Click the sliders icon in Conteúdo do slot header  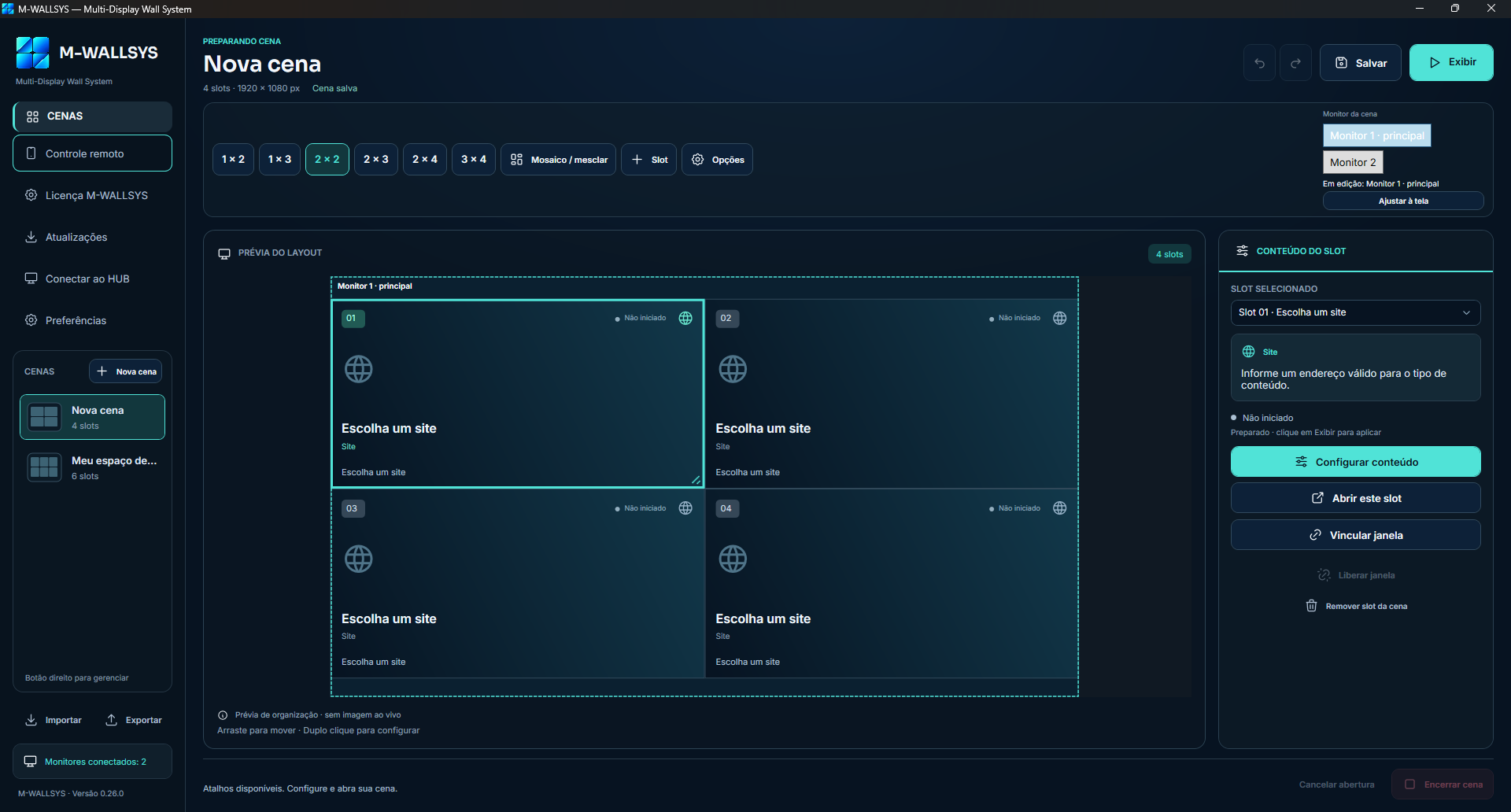click(x=1242, y=251)
